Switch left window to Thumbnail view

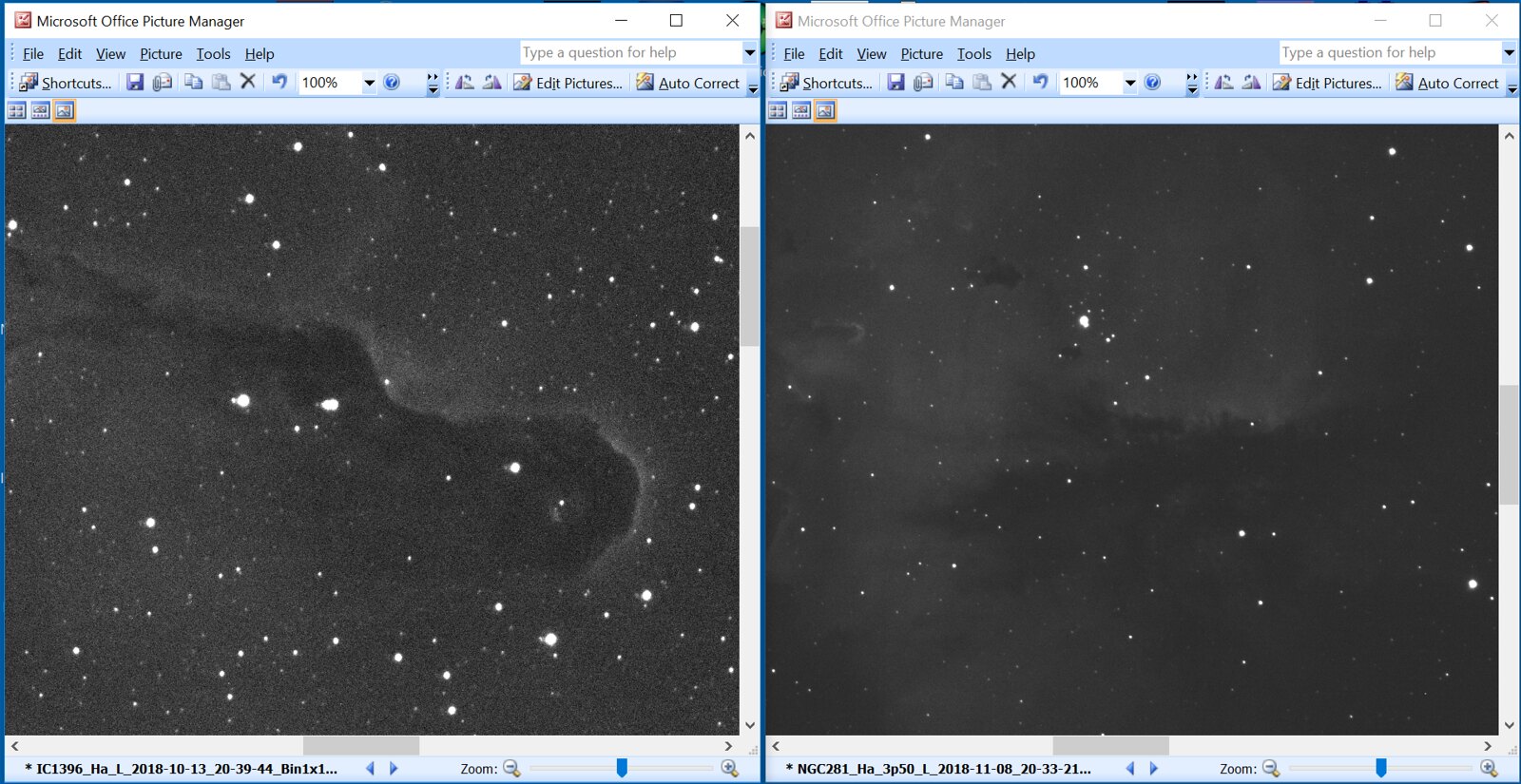click(17, 111)
